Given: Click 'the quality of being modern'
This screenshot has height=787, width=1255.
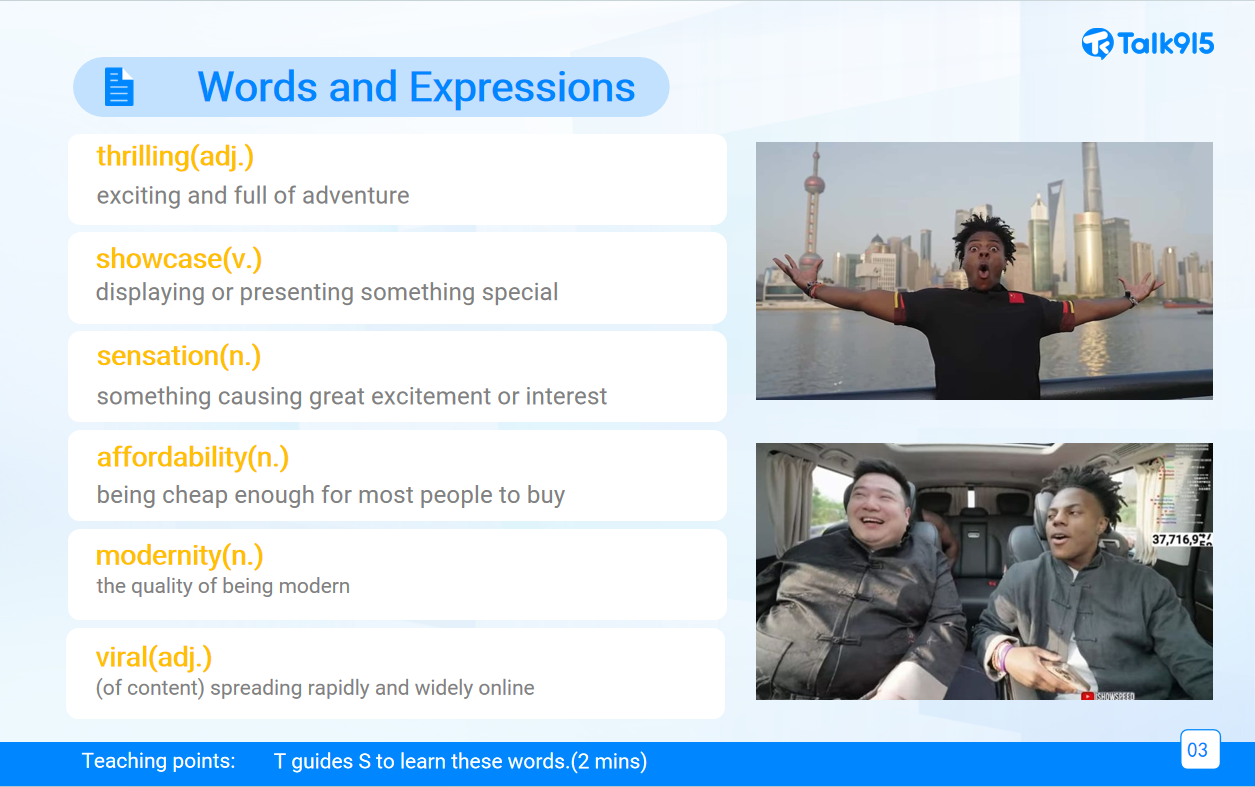Looking at the screenshot, I should 223,586.
